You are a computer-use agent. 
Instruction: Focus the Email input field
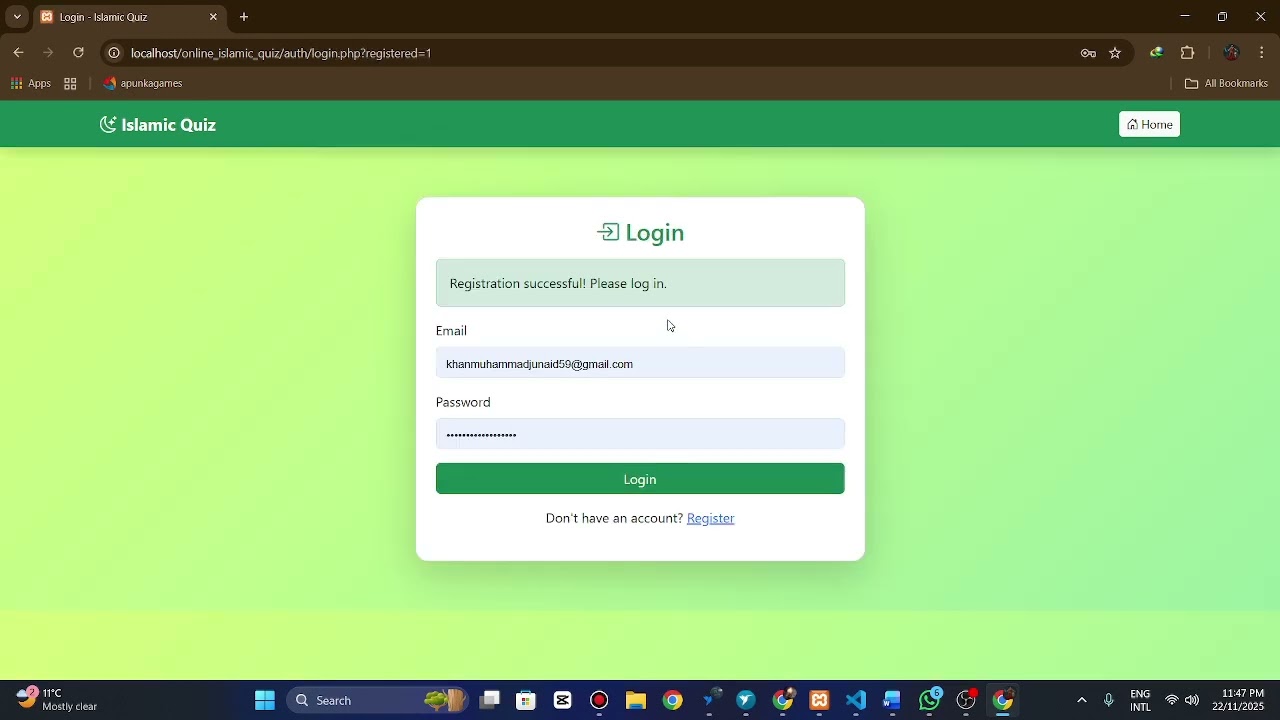pyautogui.click(x=640, y=363)
